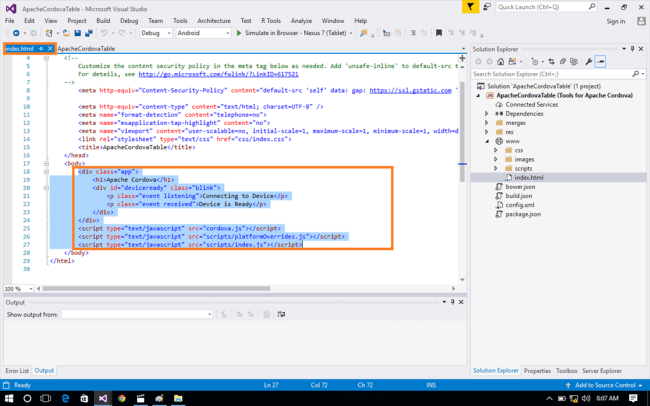Click the Chrome icon in the taskbar
This screenshot has height=406, width=650.
122,398
